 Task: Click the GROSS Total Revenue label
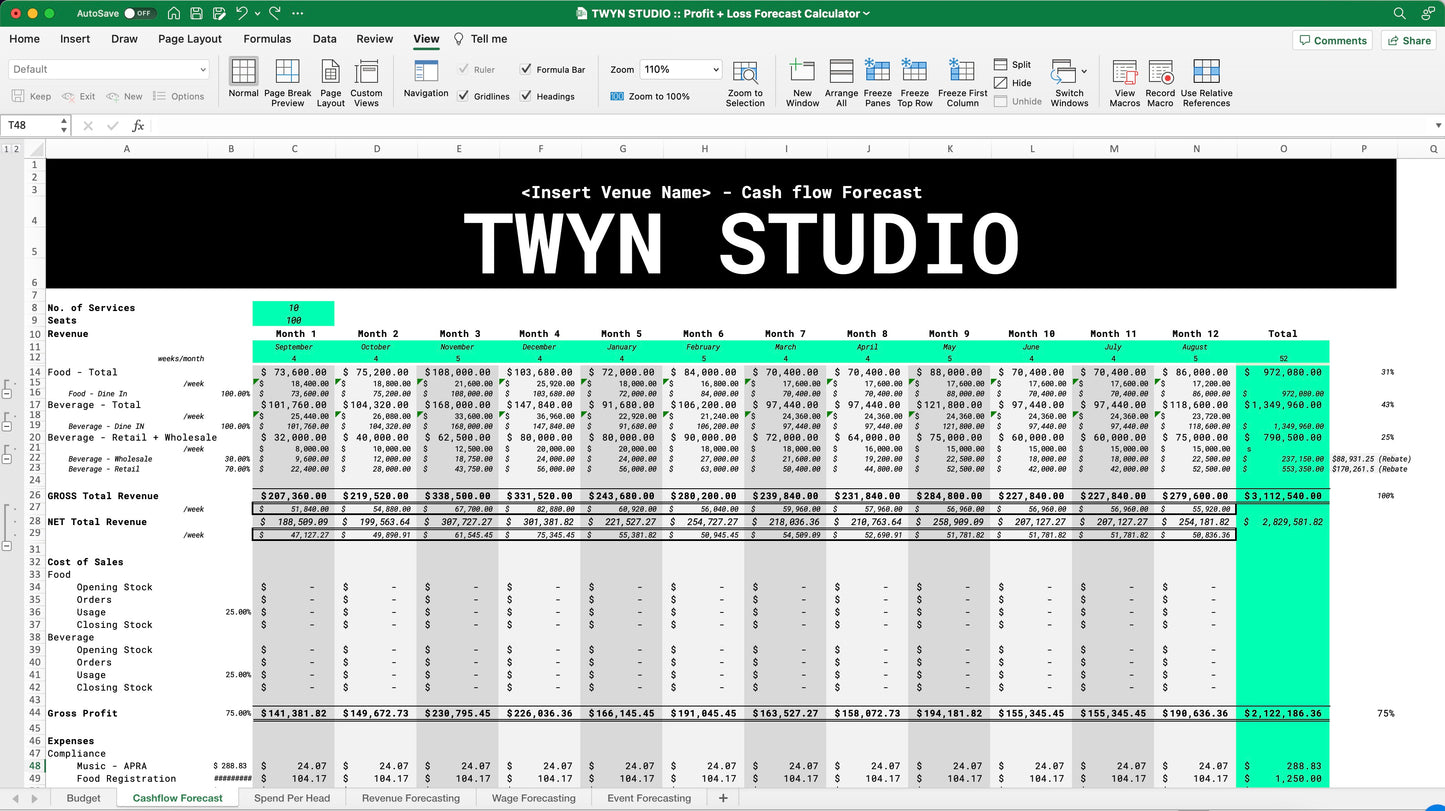click(103, 496)
